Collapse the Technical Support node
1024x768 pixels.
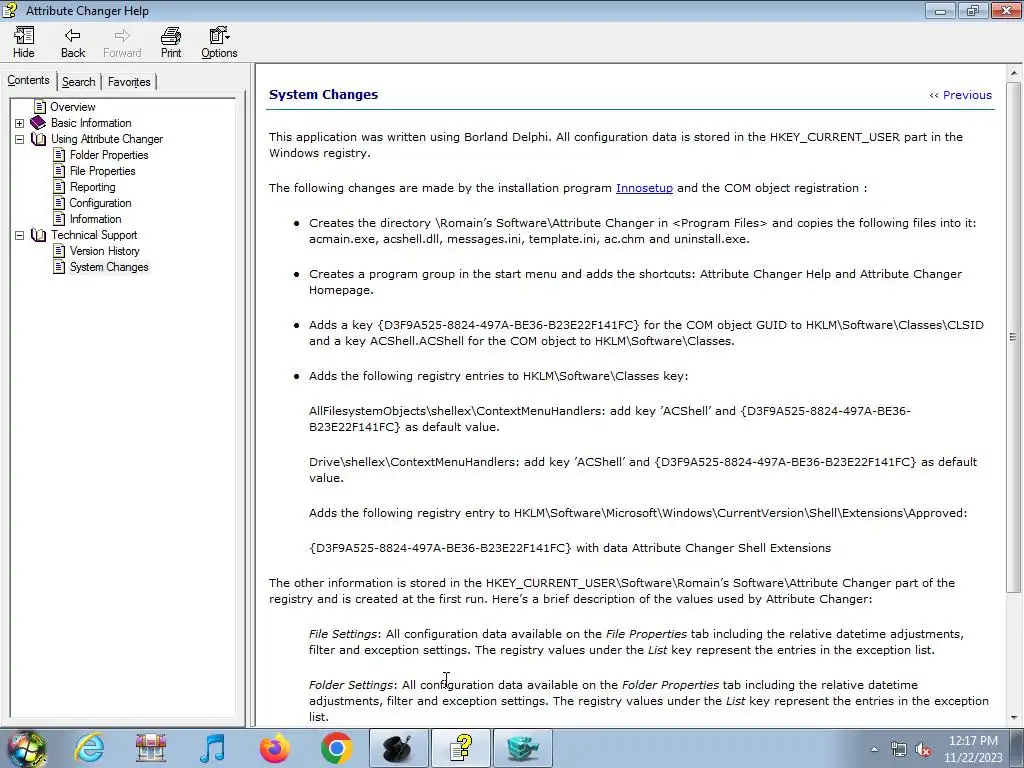pyautogui.click(x=20, y=235)
